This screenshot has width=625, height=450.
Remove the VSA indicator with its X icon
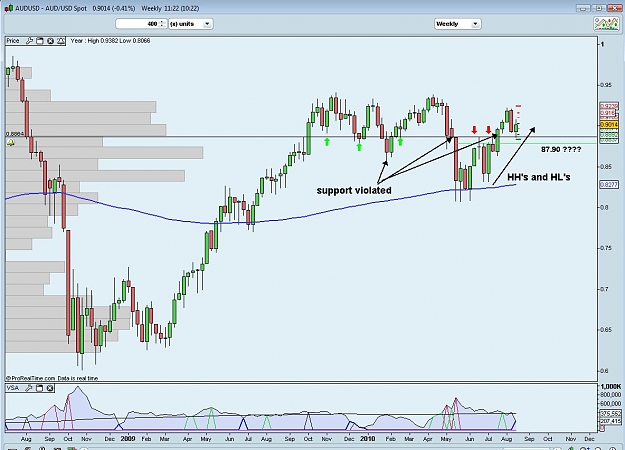click(x=50, y=388)
